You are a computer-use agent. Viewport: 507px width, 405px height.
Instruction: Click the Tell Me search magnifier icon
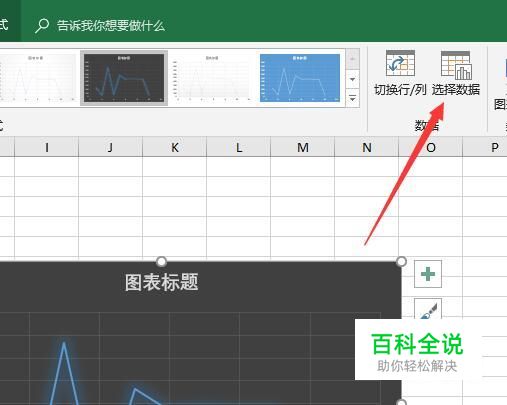(x=42, y=26)
